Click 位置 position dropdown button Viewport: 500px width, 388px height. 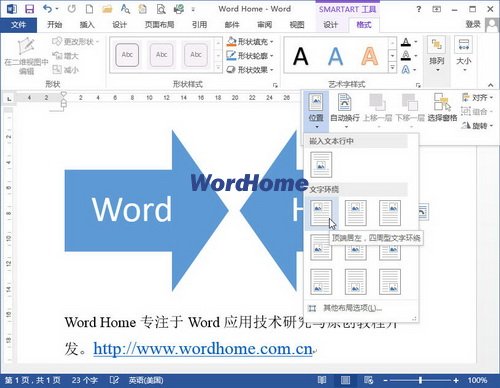(316, 111)
